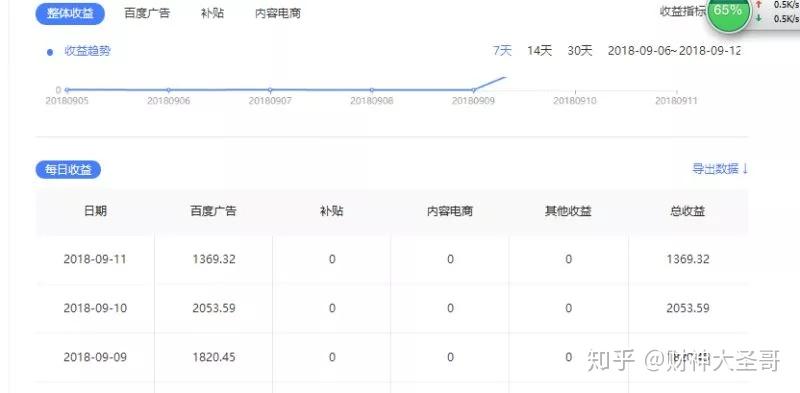This screenshot has width=800, height=393.
Task: Click the 每日收益 button
Action: coord(68,170)
